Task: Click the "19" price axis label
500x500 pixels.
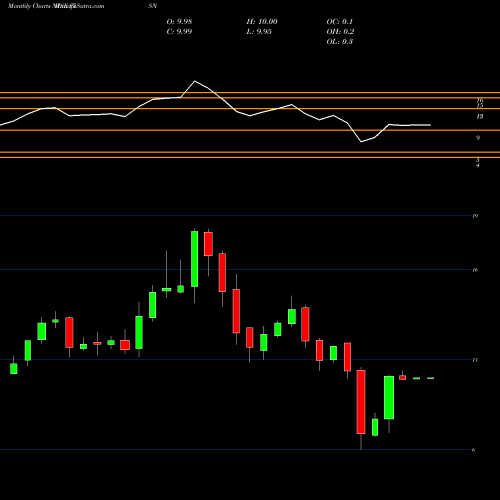Action: 475,216
